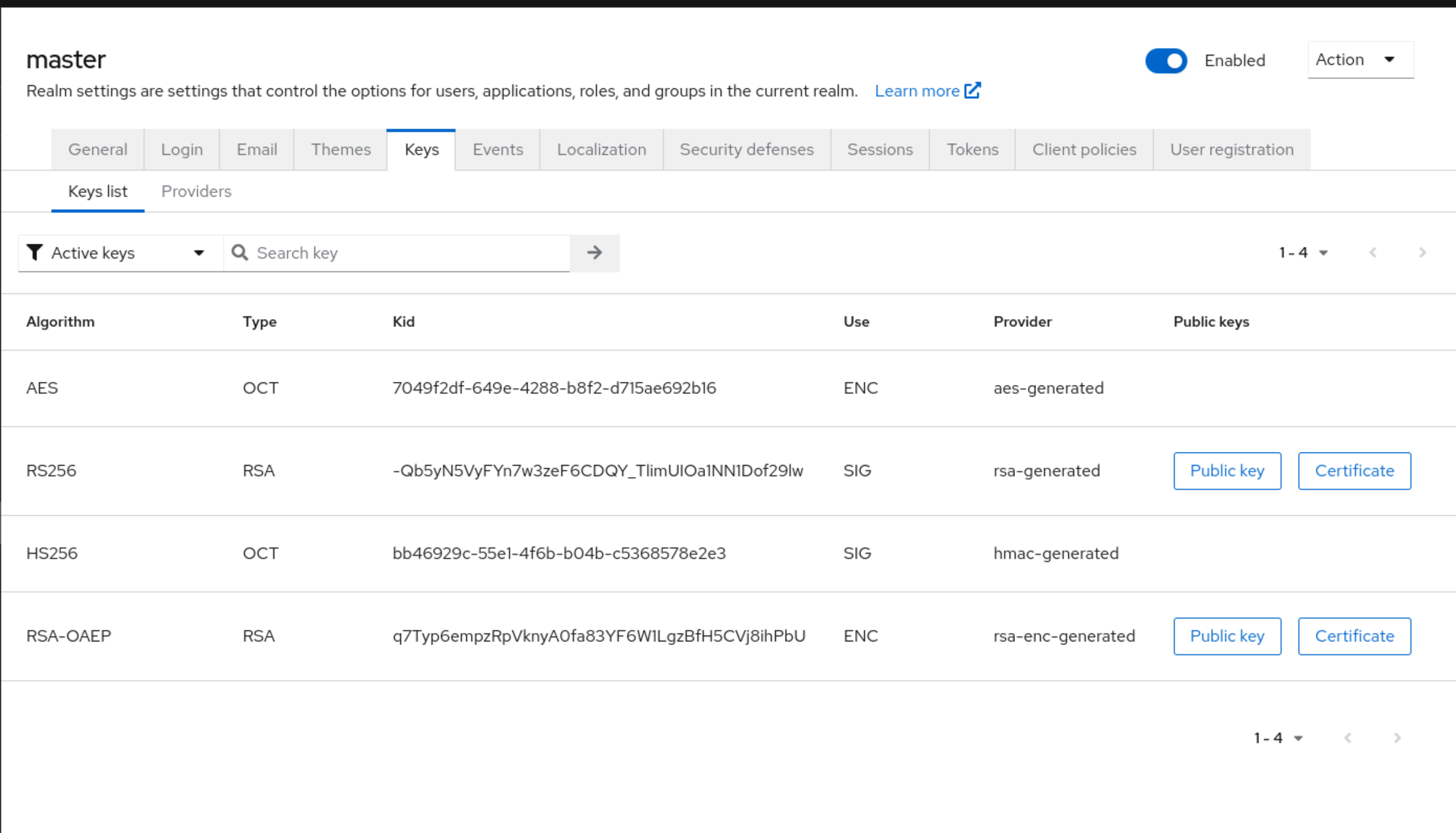The width and height of the screenshot is (1456, 833).
Task: Switch to the Providers sub-tab
Action: [x=196, y=191]
